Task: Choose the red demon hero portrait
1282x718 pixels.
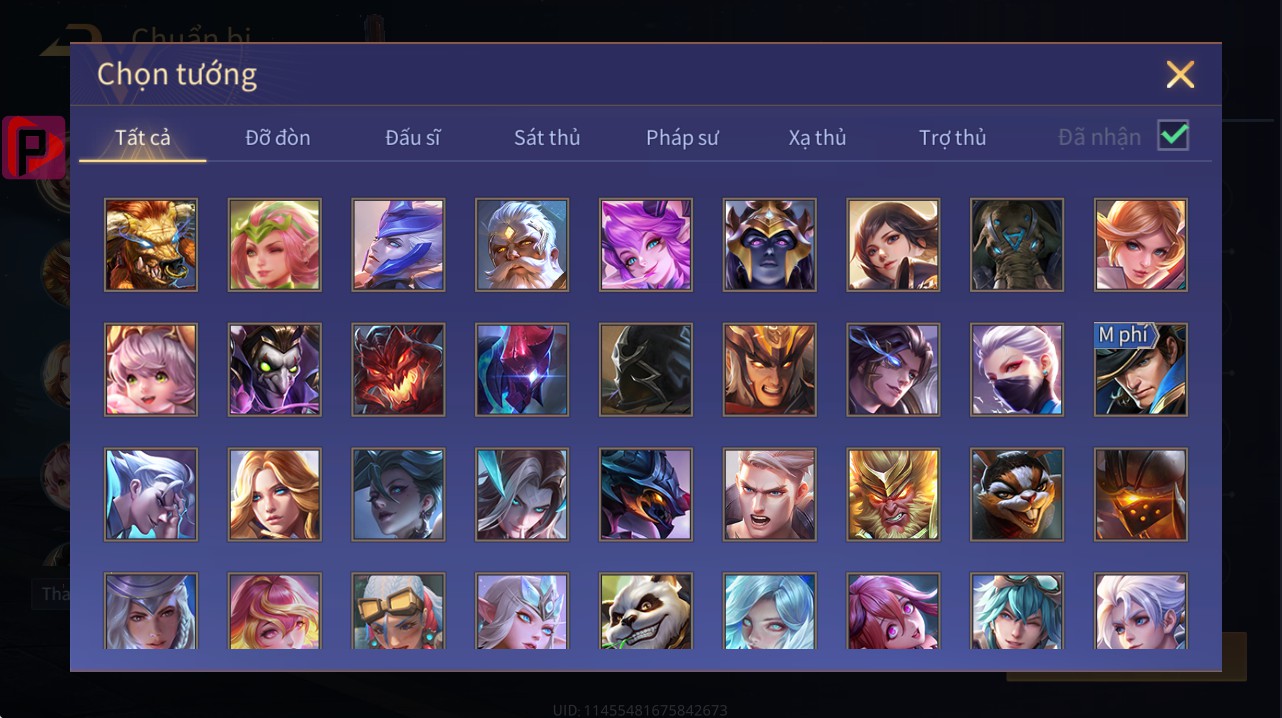Action: pos(398,369)
